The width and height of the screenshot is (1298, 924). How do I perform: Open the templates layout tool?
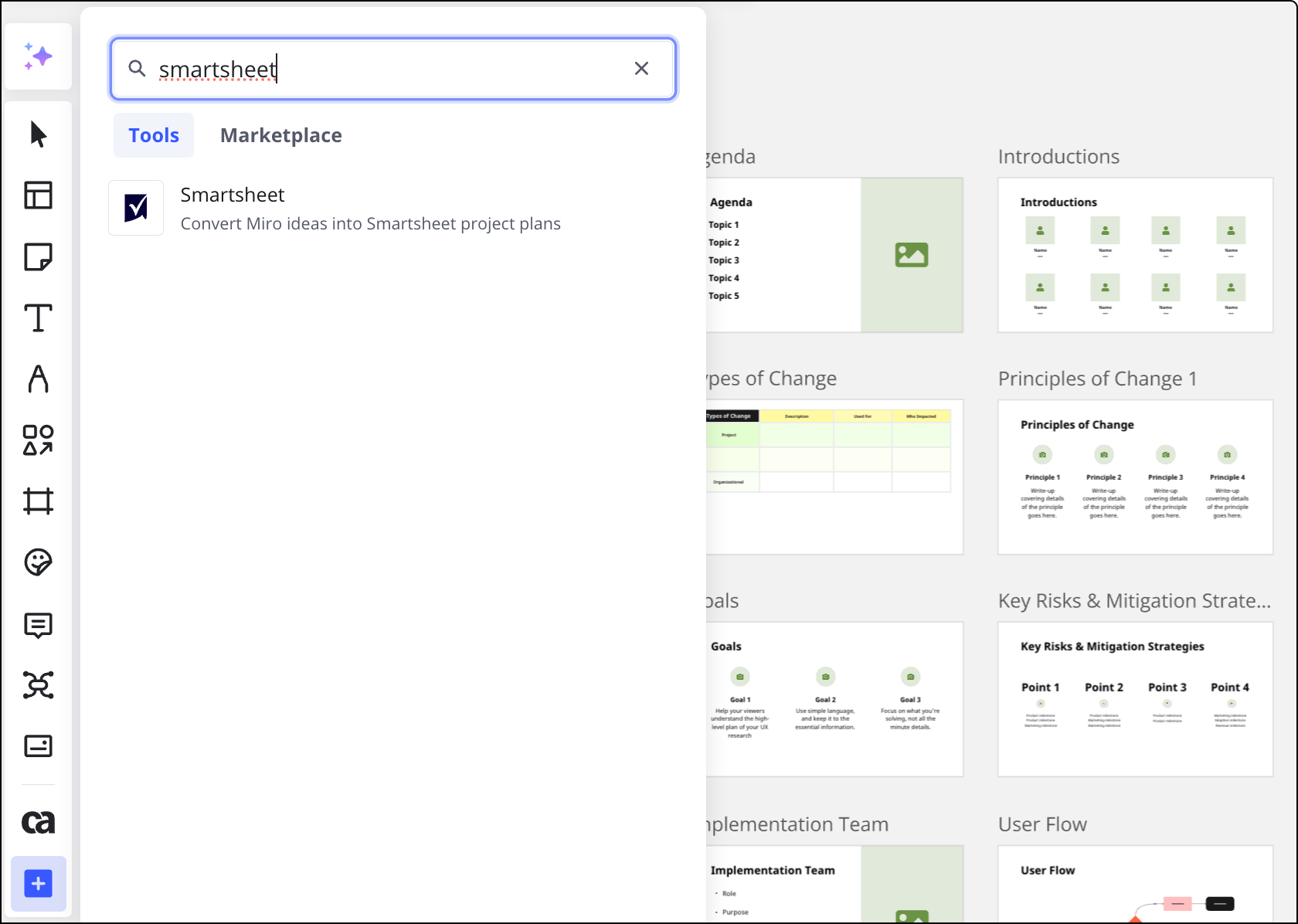[38, 195]
